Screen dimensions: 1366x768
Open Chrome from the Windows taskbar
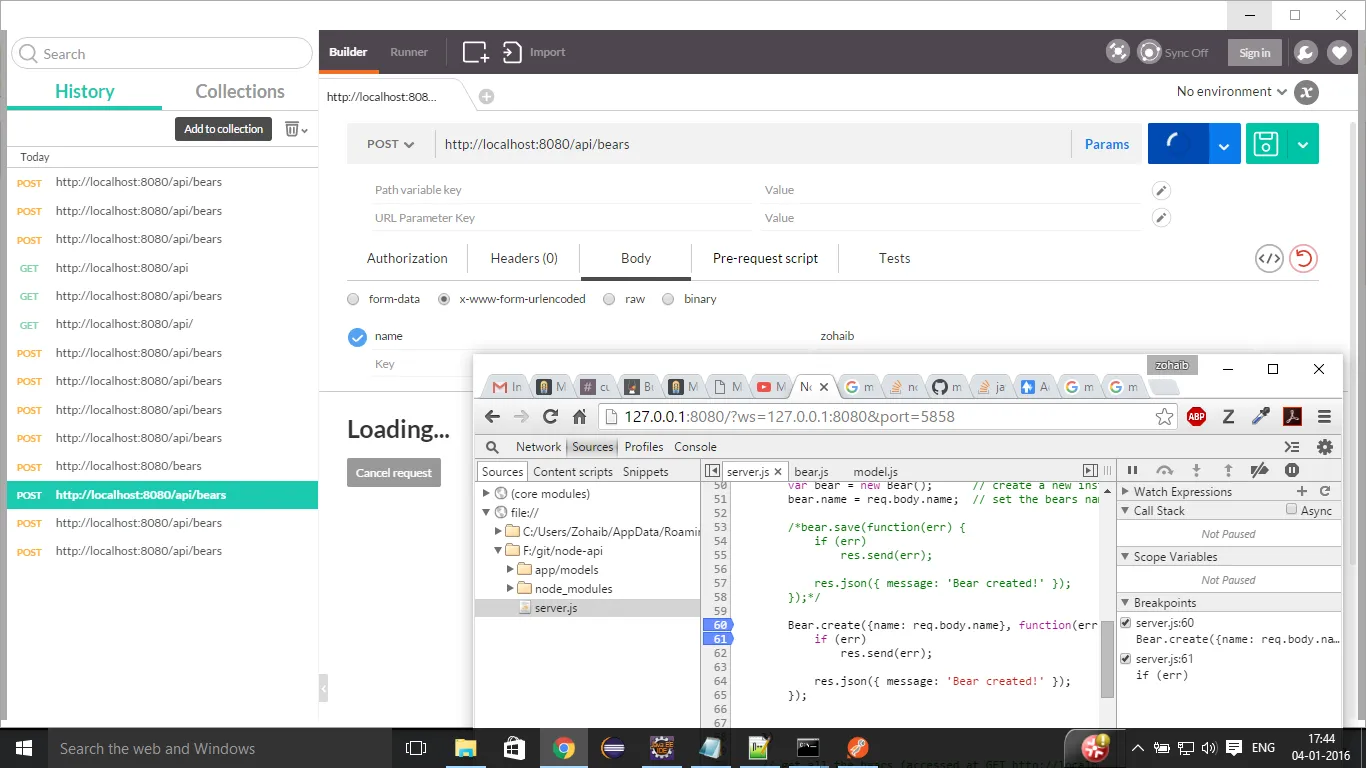(564, 748)
